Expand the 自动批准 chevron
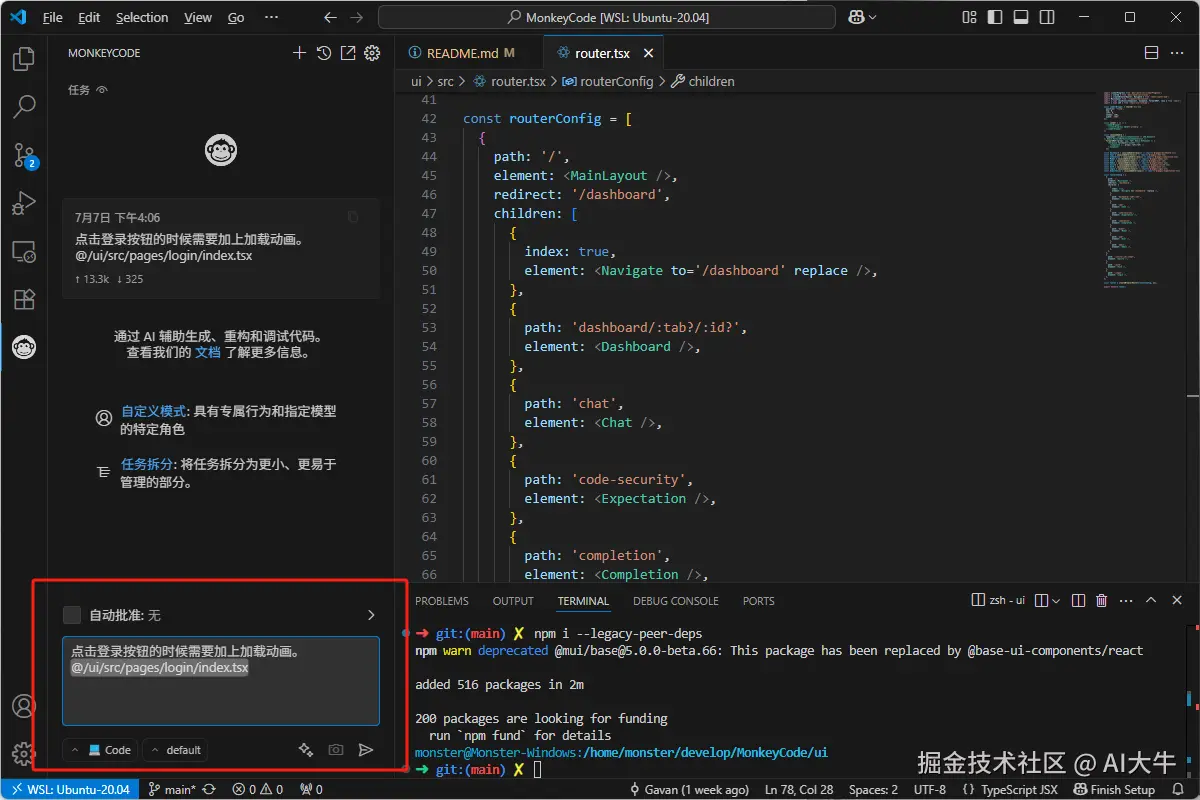The width and height of the screenshot is (1200, 800). pyautogui.click(x=371, y=615)
